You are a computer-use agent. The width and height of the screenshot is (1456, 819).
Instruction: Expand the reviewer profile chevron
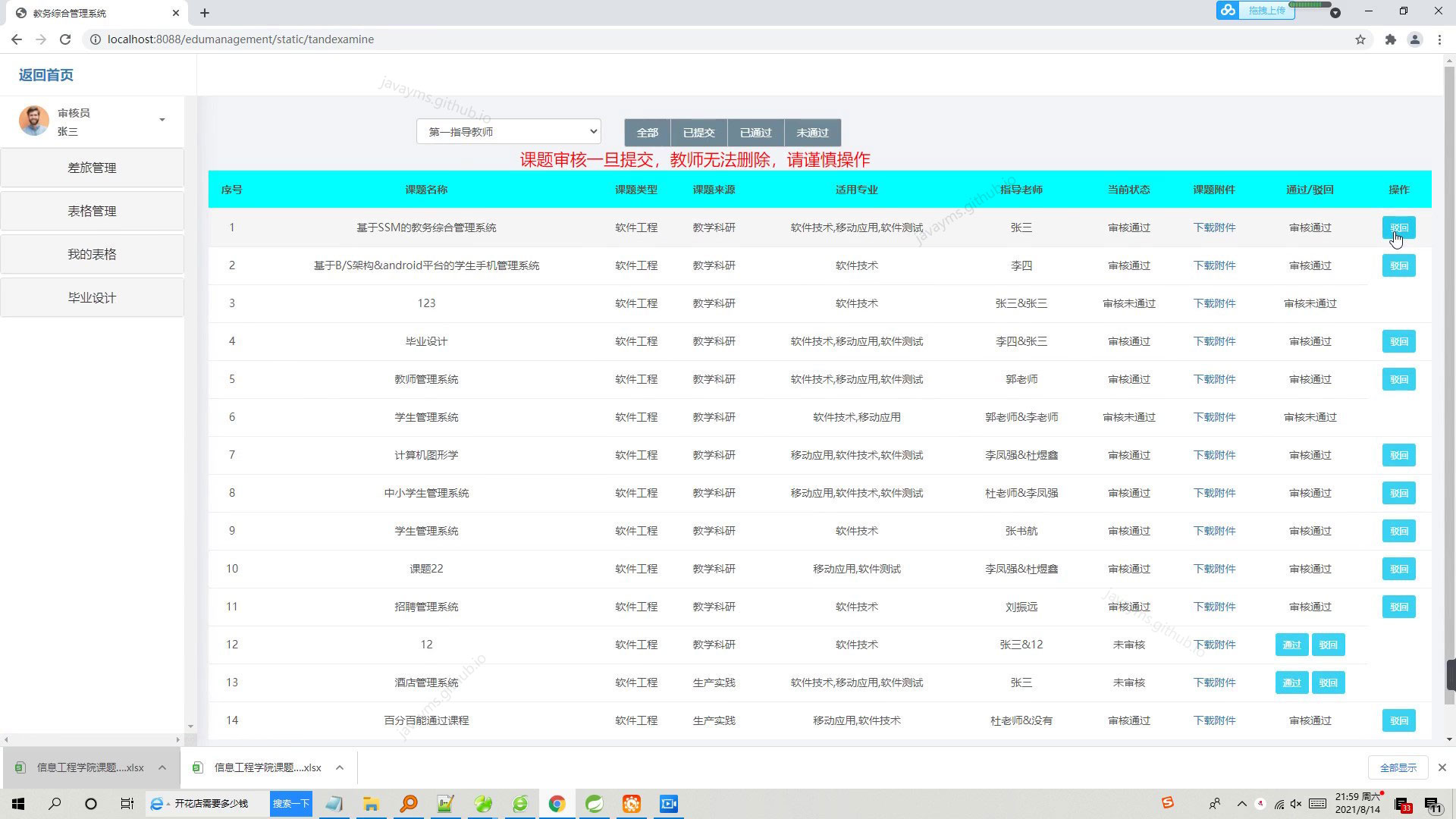[162, 119]
